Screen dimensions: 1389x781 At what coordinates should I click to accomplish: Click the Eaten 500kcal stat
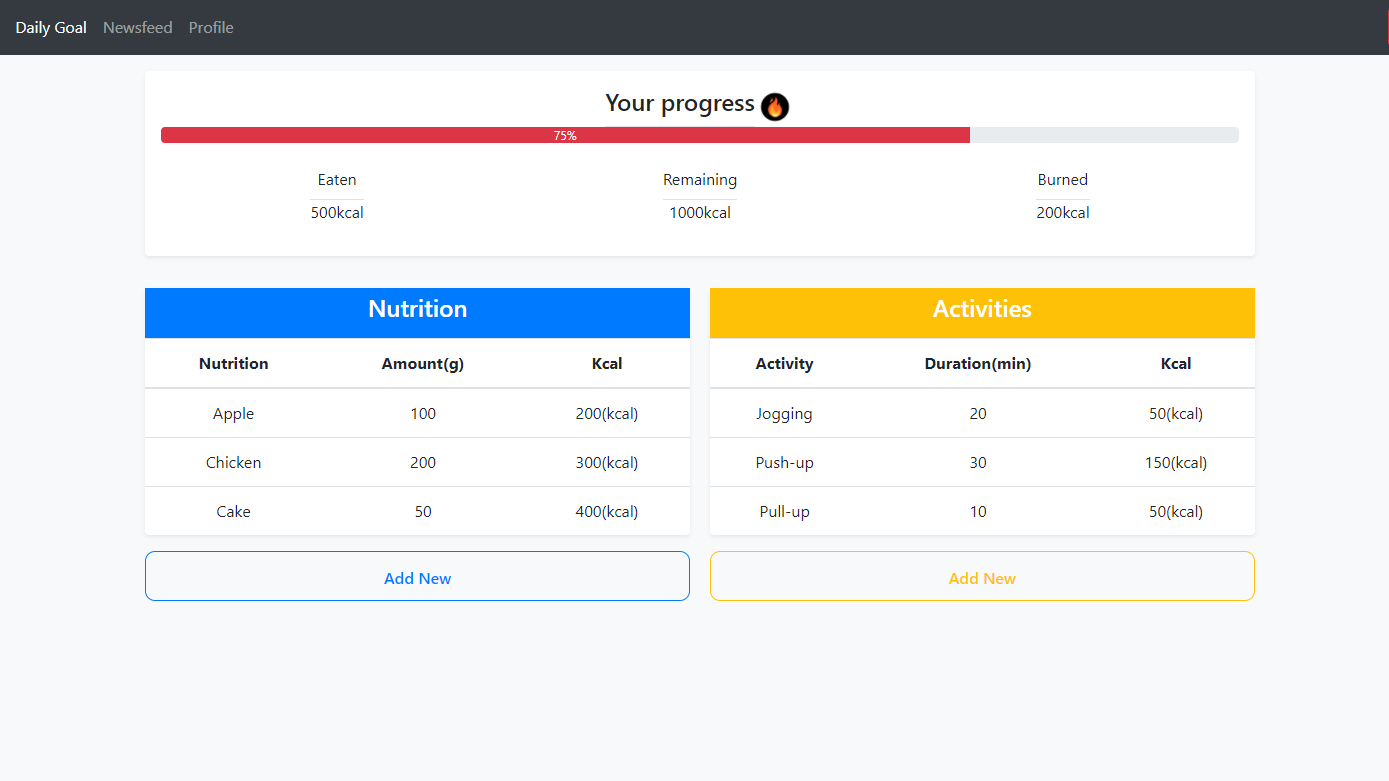pos(337,196)
